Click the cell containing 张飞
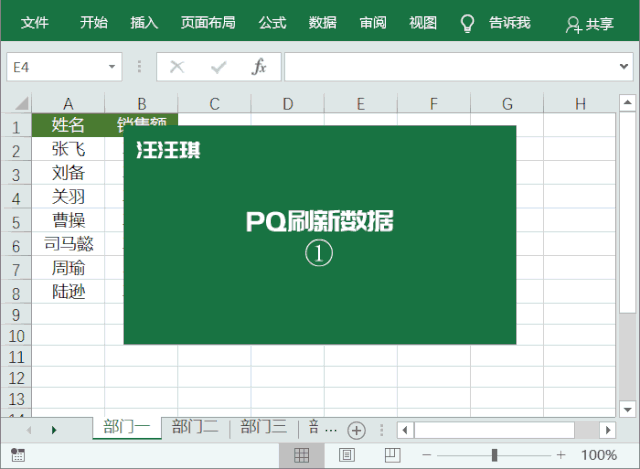The image size is (640, 469). (68, 149)
